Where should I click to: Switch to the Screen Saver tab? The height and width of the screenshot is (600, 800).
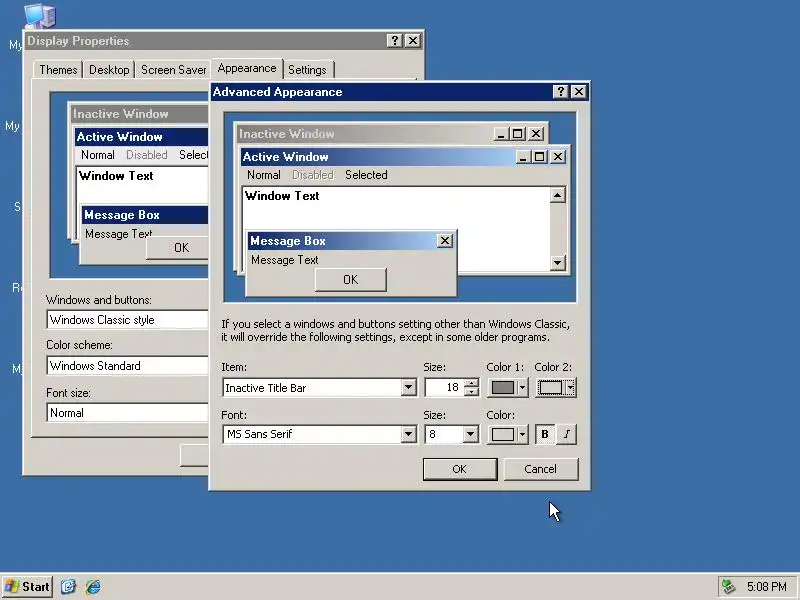click(x=173, y=70)
